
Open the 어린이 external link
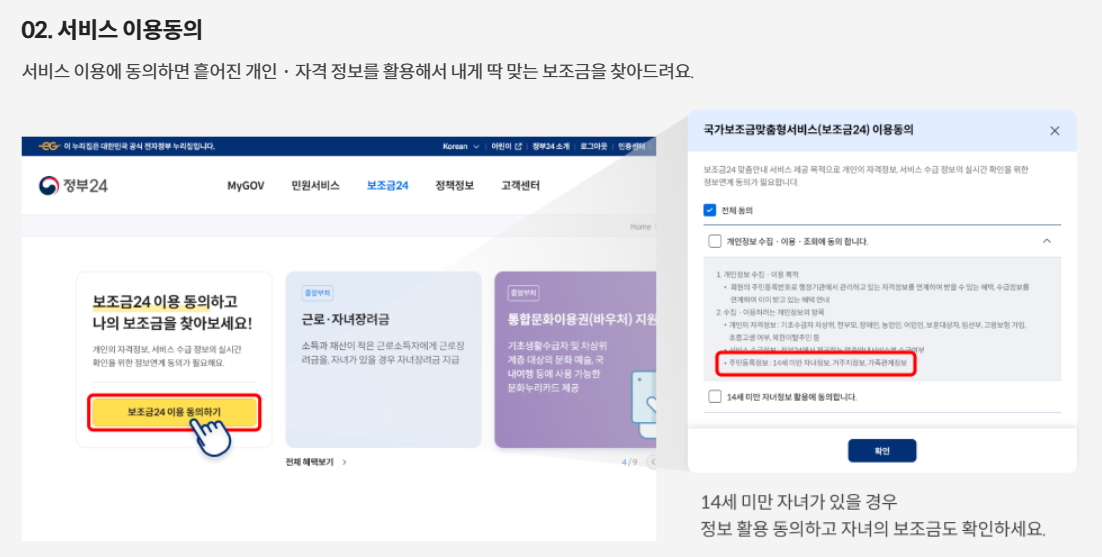tap(507, 146)
